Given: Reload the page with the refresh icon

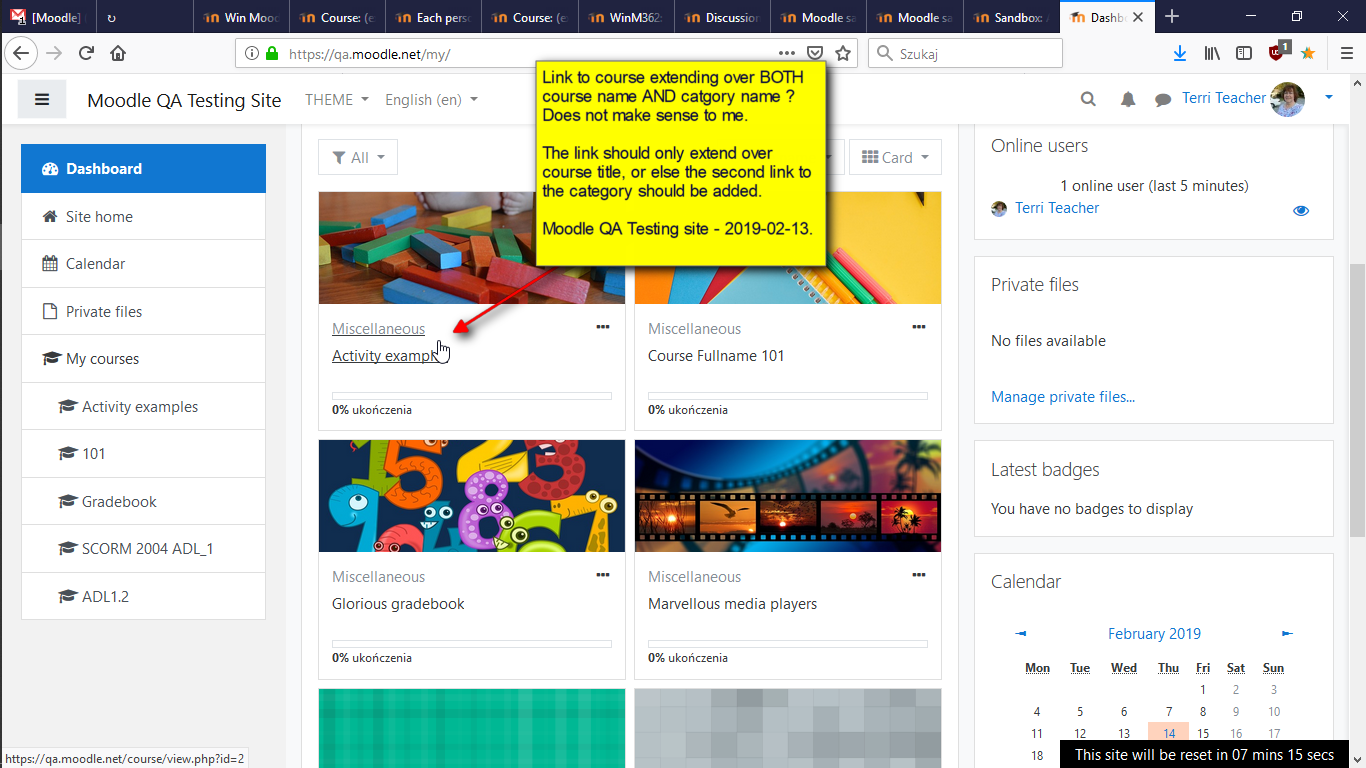Looking at the screenshot, I should point(87,54).
